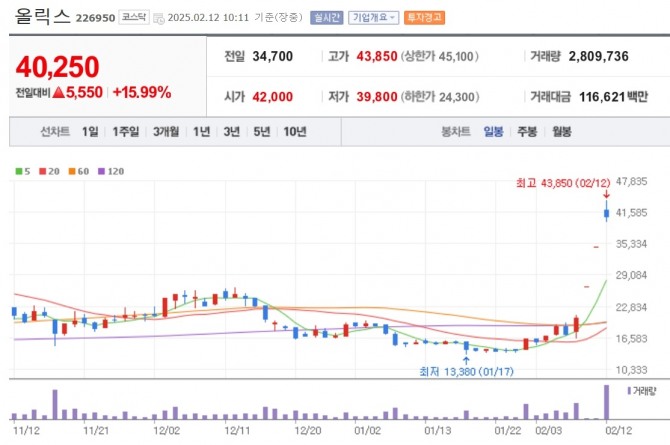Click the 거래대금 value 116,621 백만

[614, 97]
